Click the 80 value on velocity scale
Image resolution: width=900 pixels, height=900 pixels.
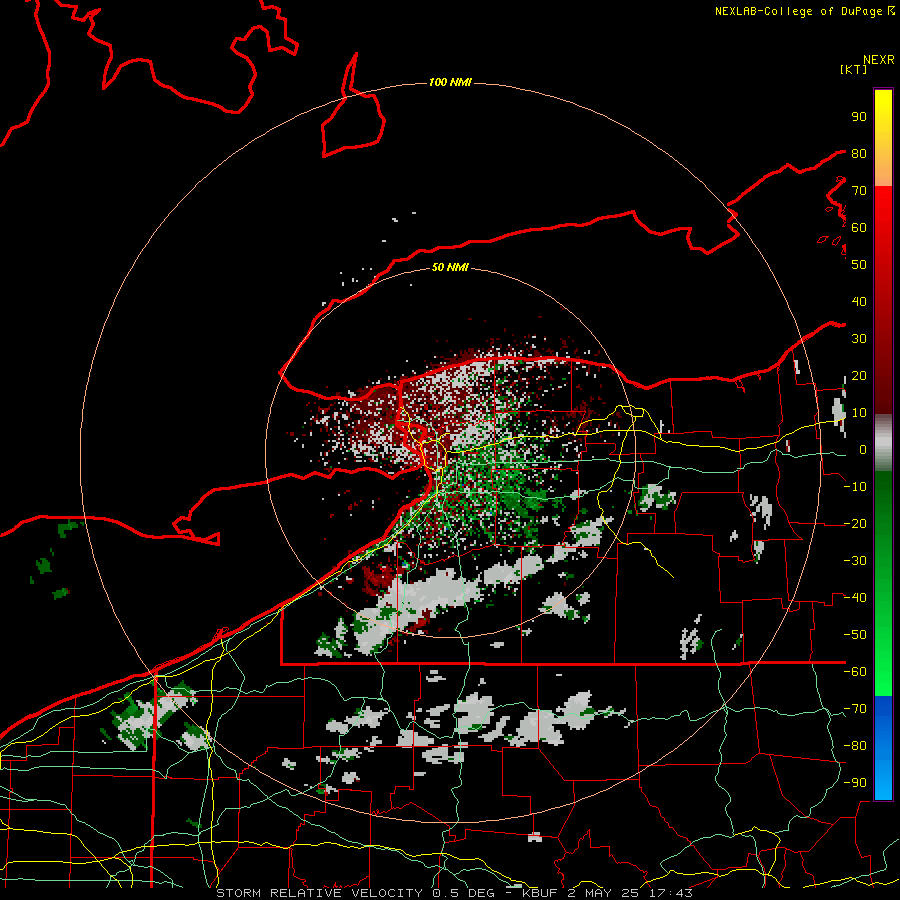(859, 153)
